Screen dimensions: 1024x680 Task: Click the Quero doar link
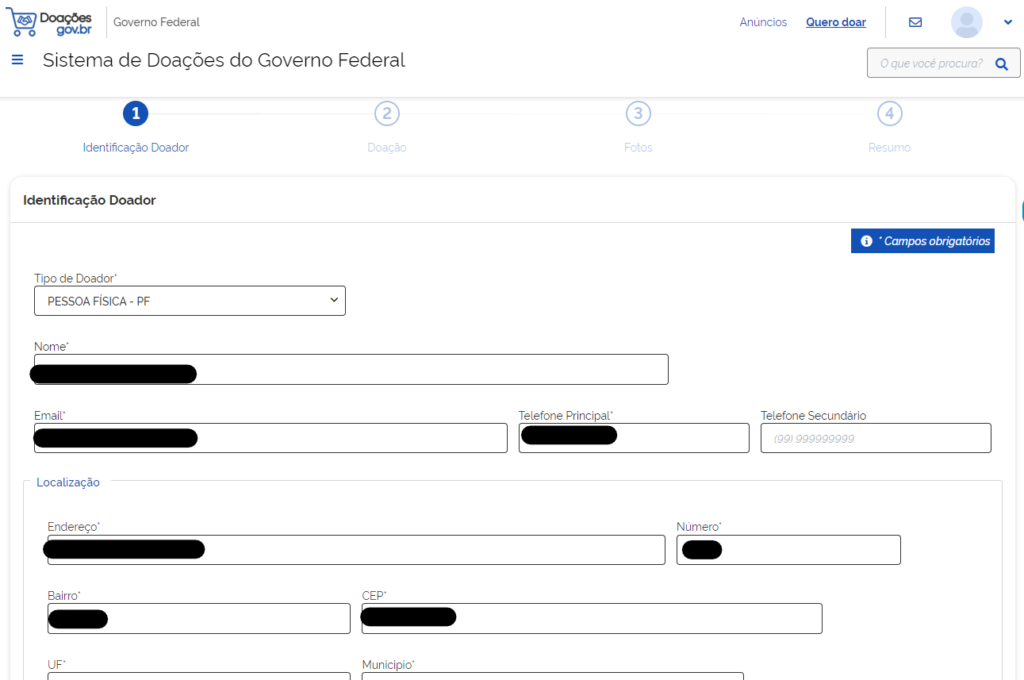835,22
